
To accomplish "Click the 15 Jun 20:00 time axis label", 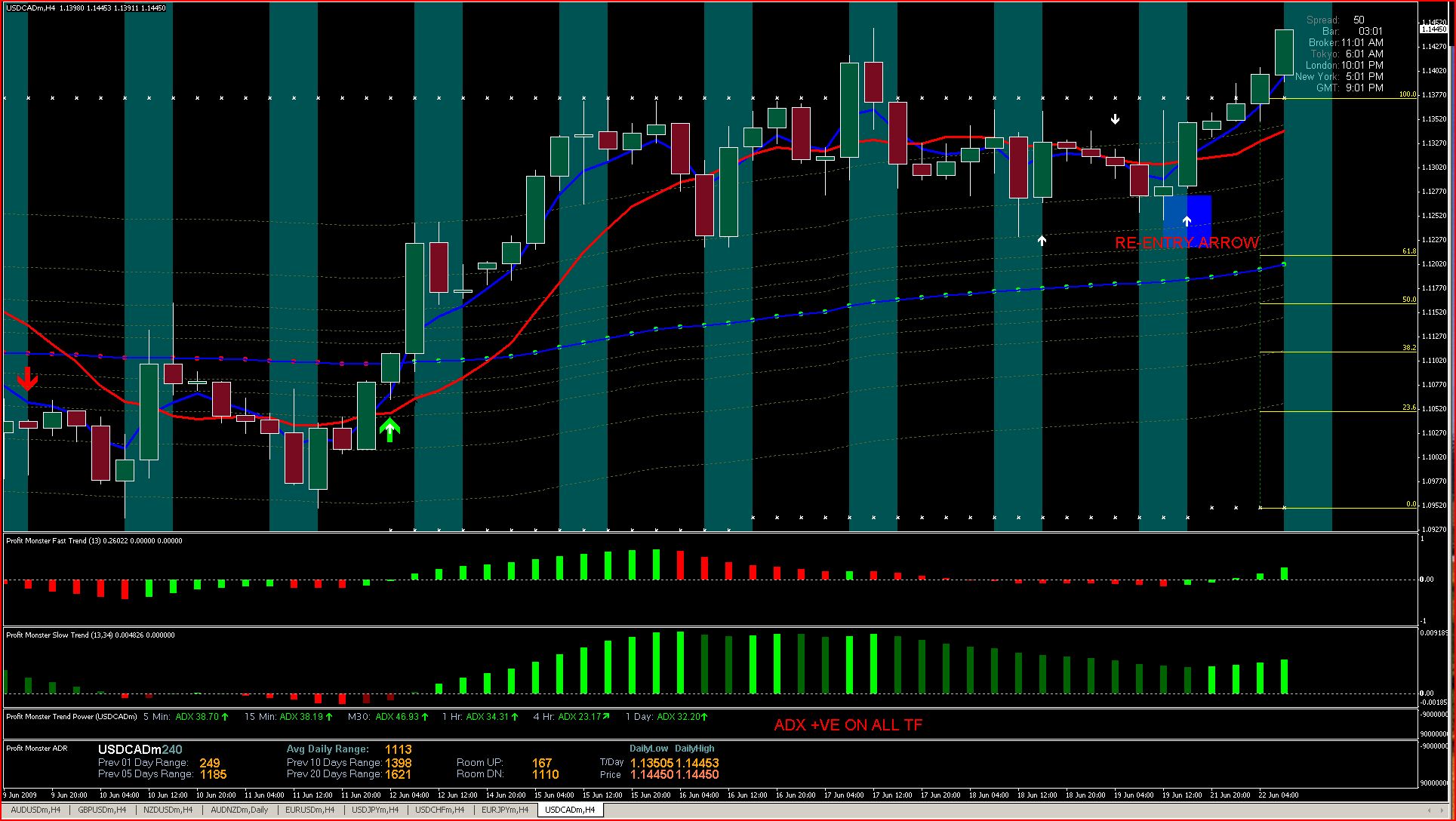I will tap(651, 795).
